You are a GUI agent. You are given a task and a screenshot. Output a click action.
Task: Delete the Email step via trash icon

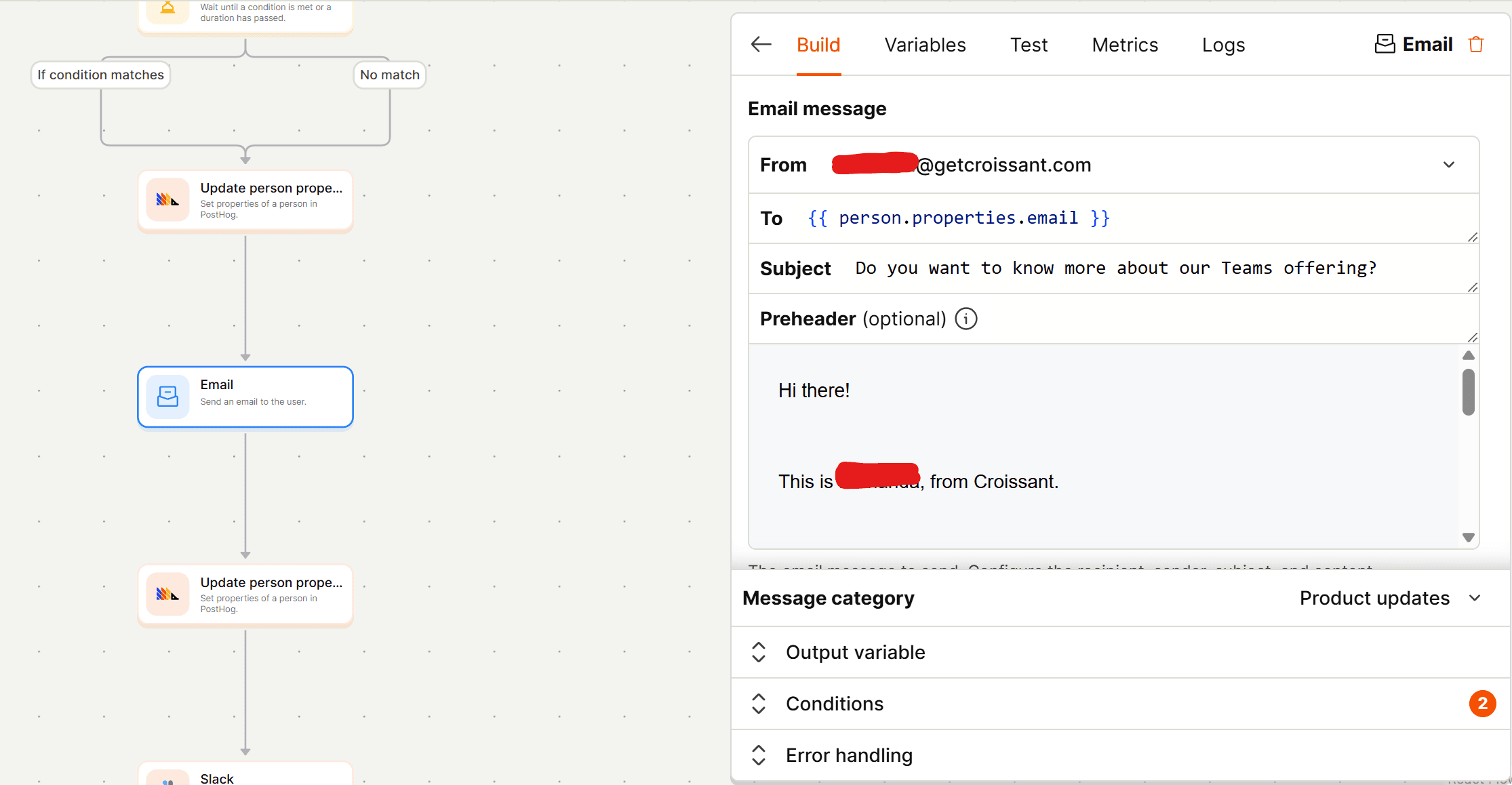[1477, 44]
